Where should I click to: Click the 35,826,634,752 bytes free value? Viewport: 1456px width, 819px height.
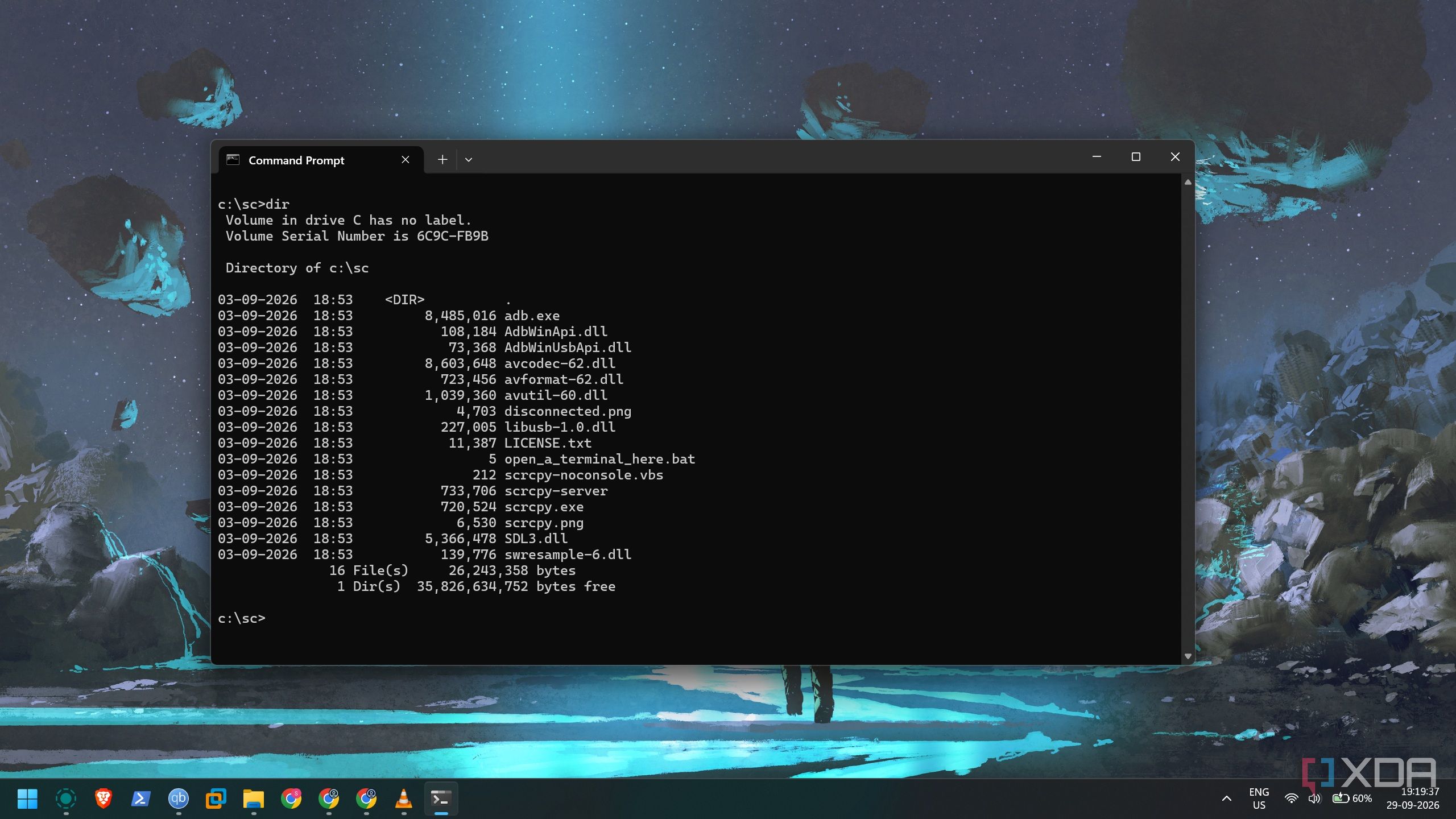click(516, 586)
